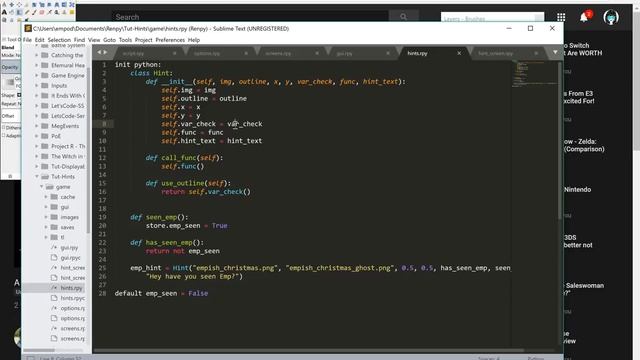This screenshot has width=640, height=360.
Task: Click the browser search box behind
Action: click(250, 16)
